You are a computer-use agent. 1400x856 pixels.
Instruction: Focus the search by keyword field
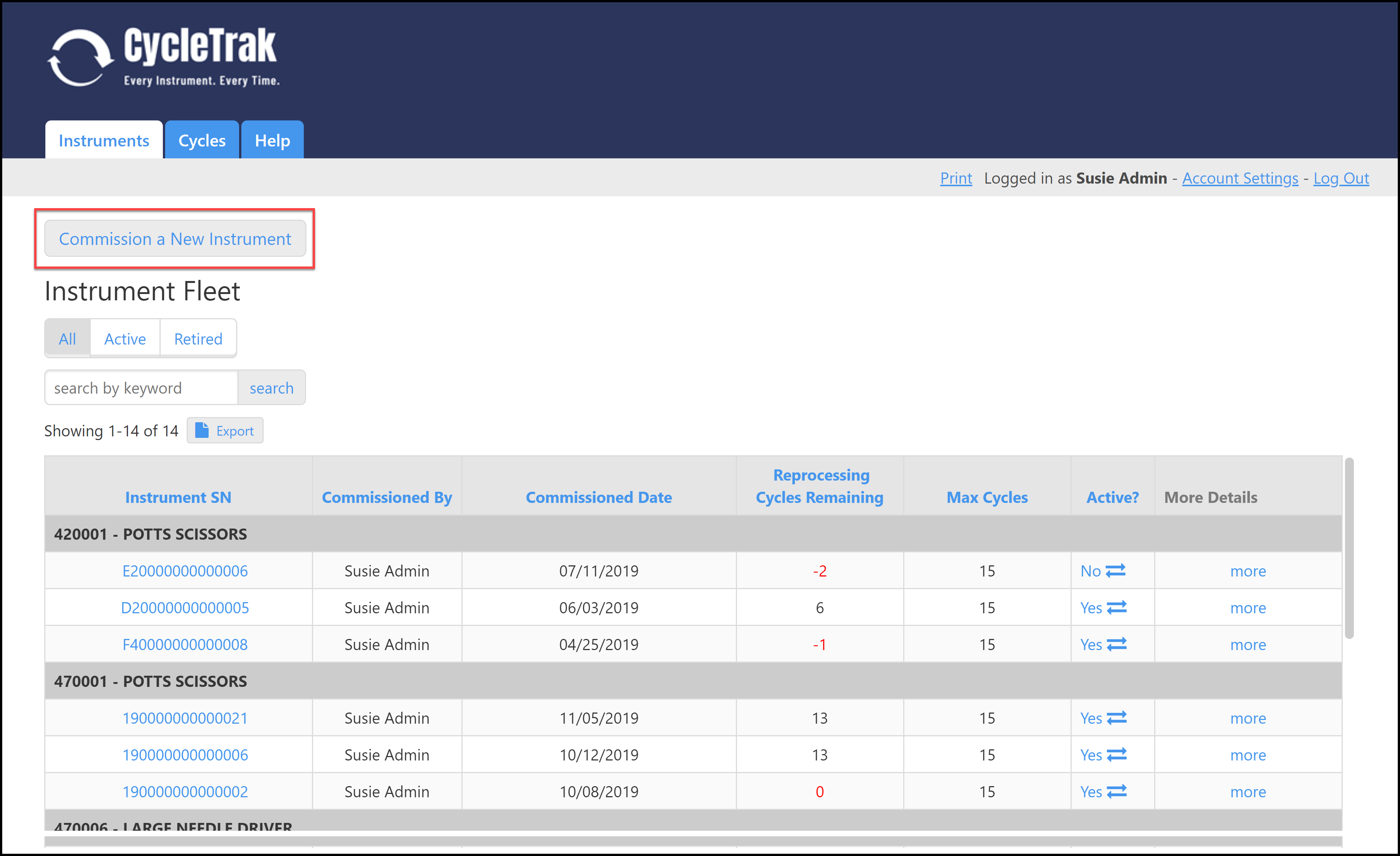141,388
